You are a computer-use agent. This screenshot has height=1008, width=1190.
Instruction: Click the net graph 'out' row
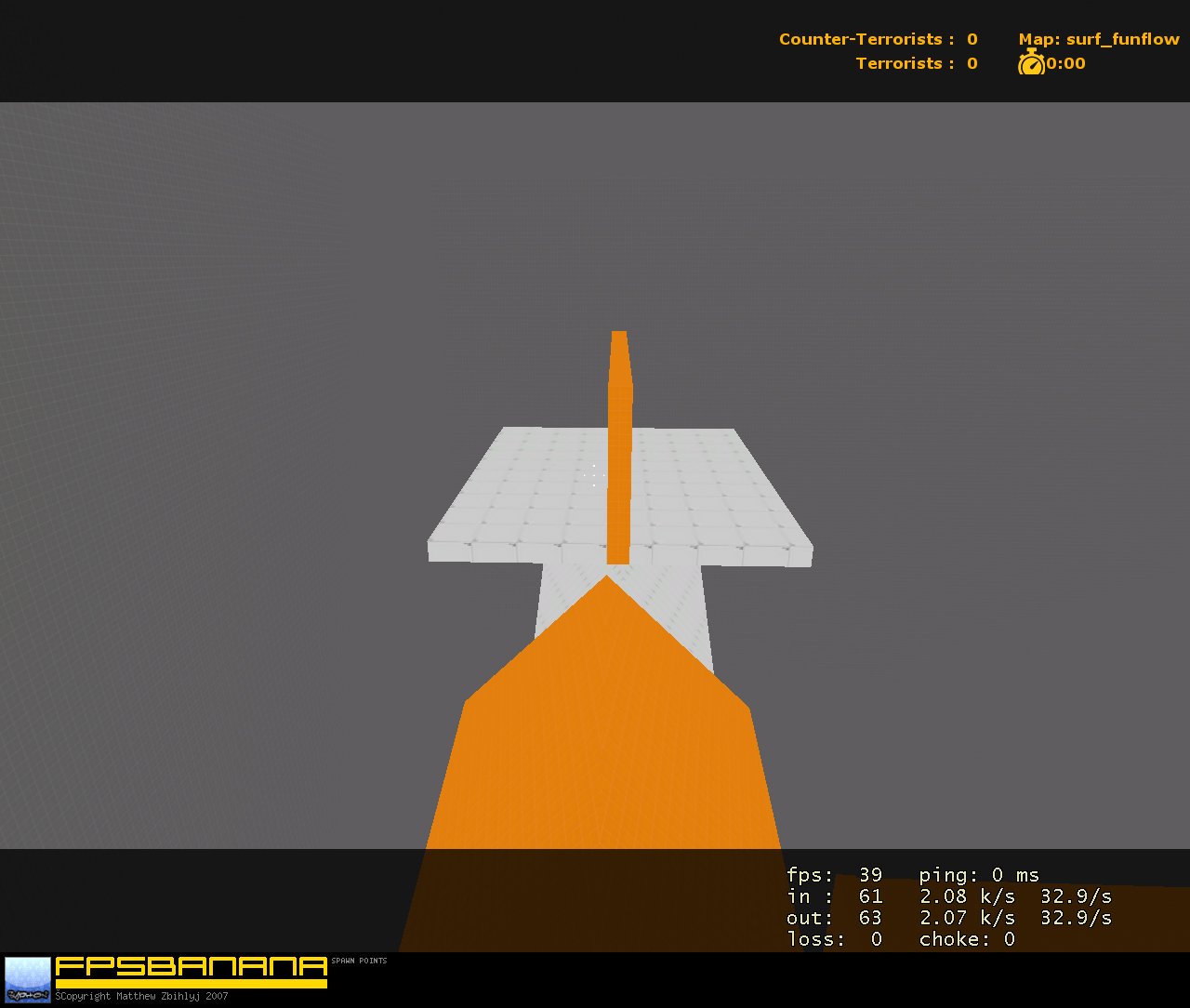pyautogui.click(x=948, y=918)
